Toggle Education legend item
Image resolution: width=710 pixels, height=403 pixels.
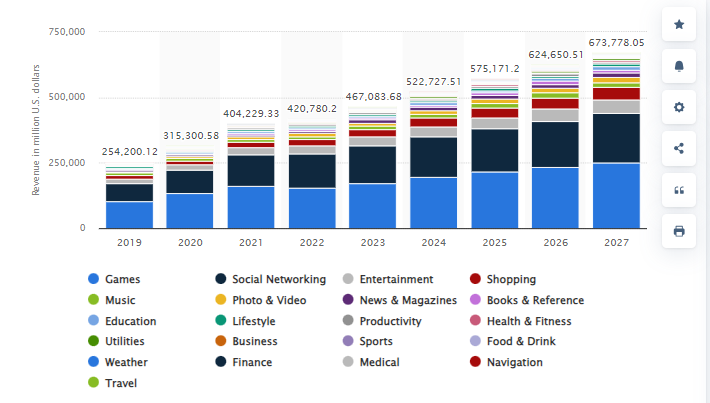tap(122, 321)
